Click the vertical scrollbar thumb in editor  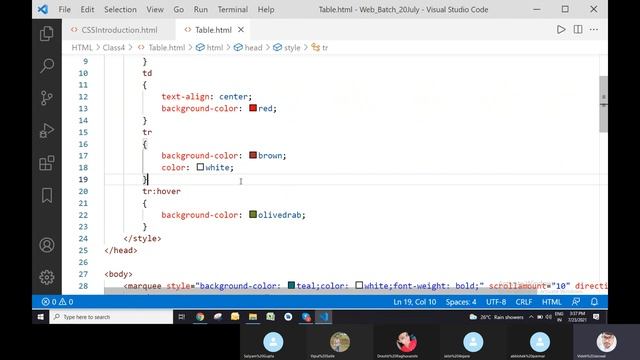pyautogui.click(x=603, y=104)
